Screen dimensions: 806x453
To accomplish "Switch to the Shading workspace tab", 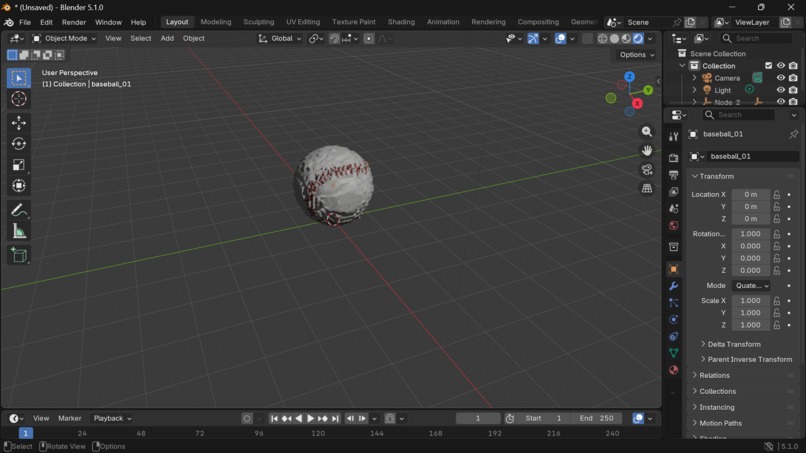I will (401, 22).
